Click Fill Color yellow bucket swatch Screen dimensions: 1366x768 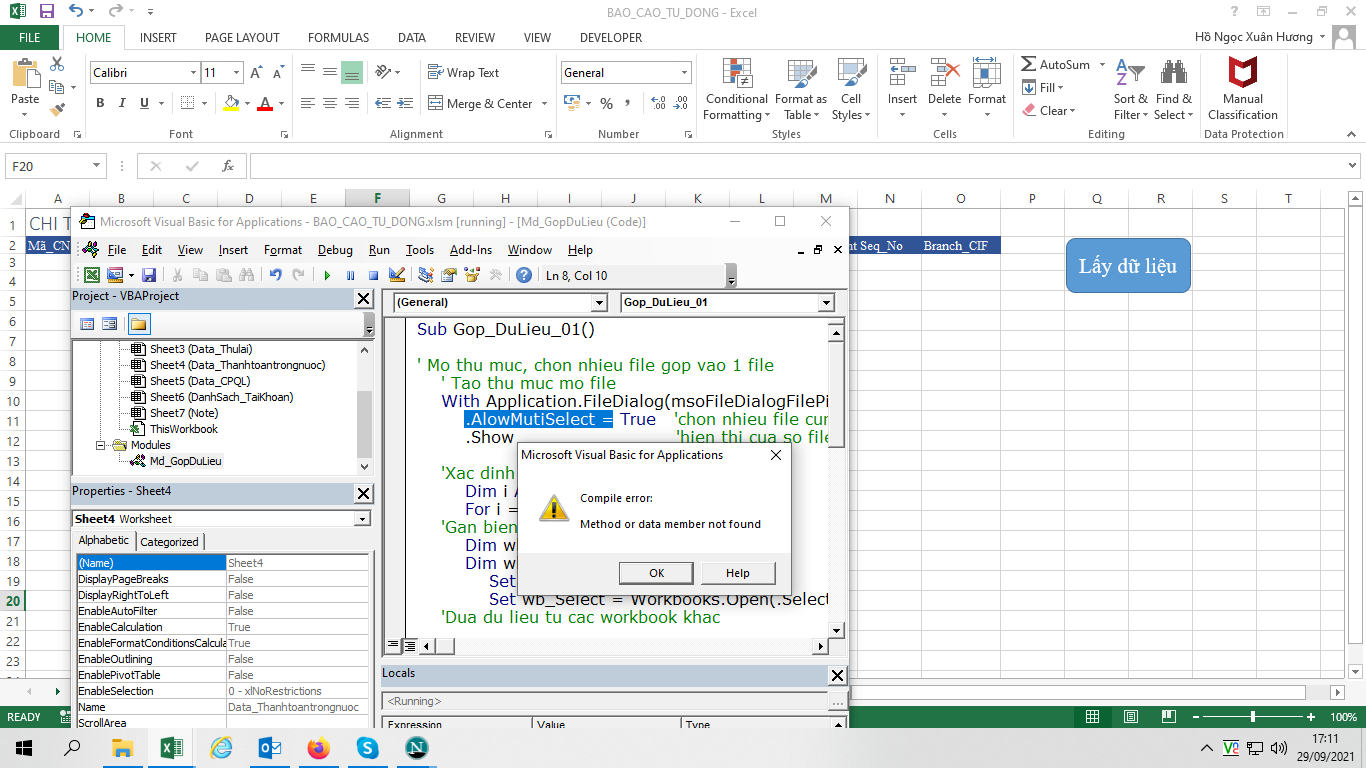tap(231, 103)
